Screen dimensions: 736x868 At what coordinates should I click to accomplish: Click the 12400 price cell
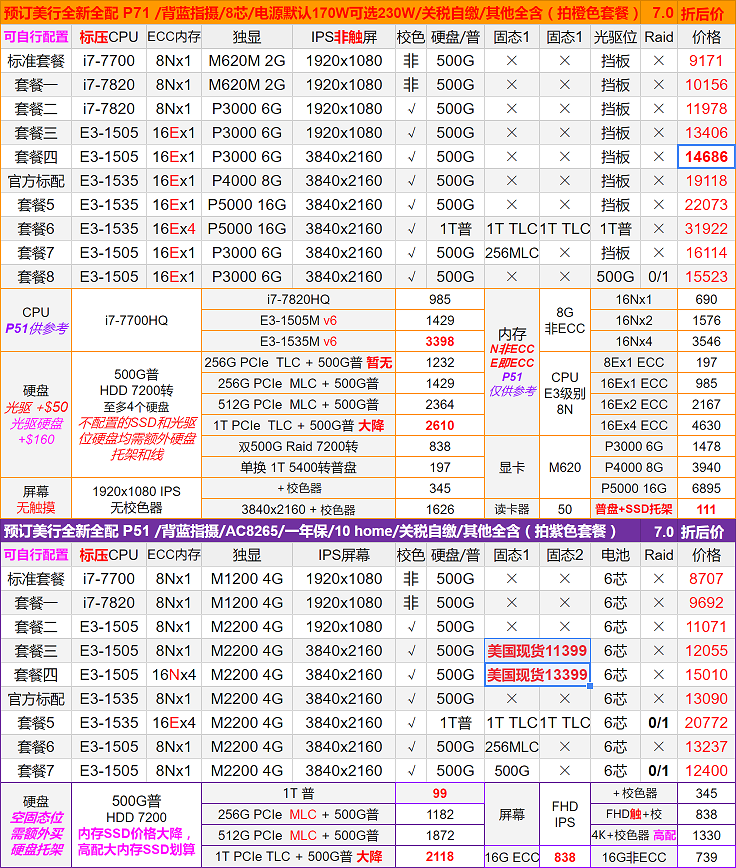point(706,771)
